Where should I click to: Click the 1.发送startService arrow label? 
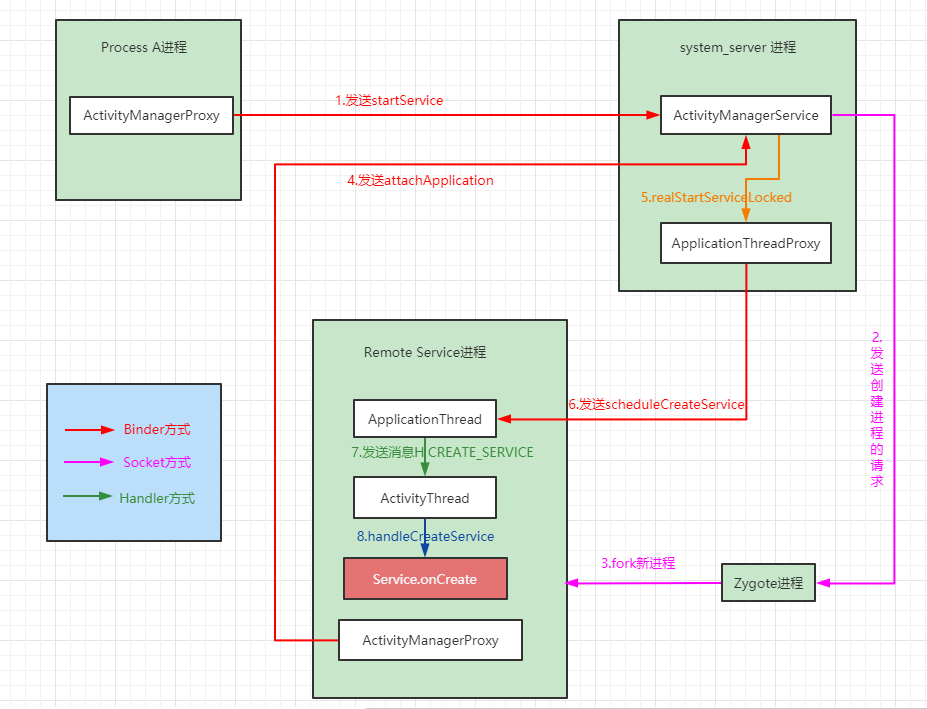click(x=389, y=101)
